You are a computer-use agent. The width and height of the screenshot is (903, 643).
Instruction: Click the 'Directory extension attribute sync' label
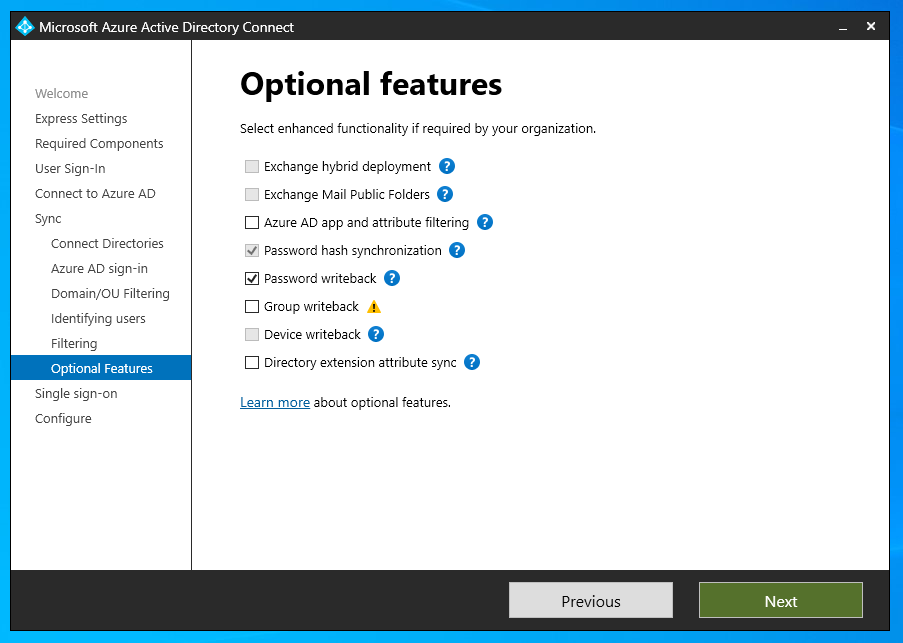[x=360, y=363]
